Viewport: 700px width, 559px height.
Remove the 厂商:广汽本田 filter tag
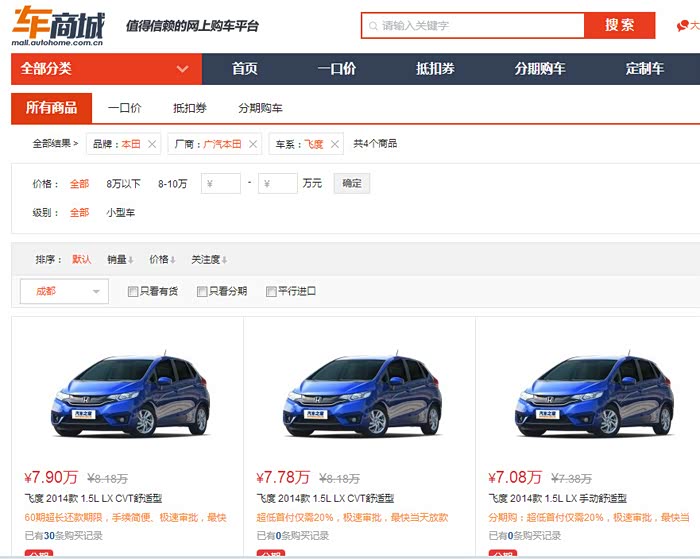253,144
